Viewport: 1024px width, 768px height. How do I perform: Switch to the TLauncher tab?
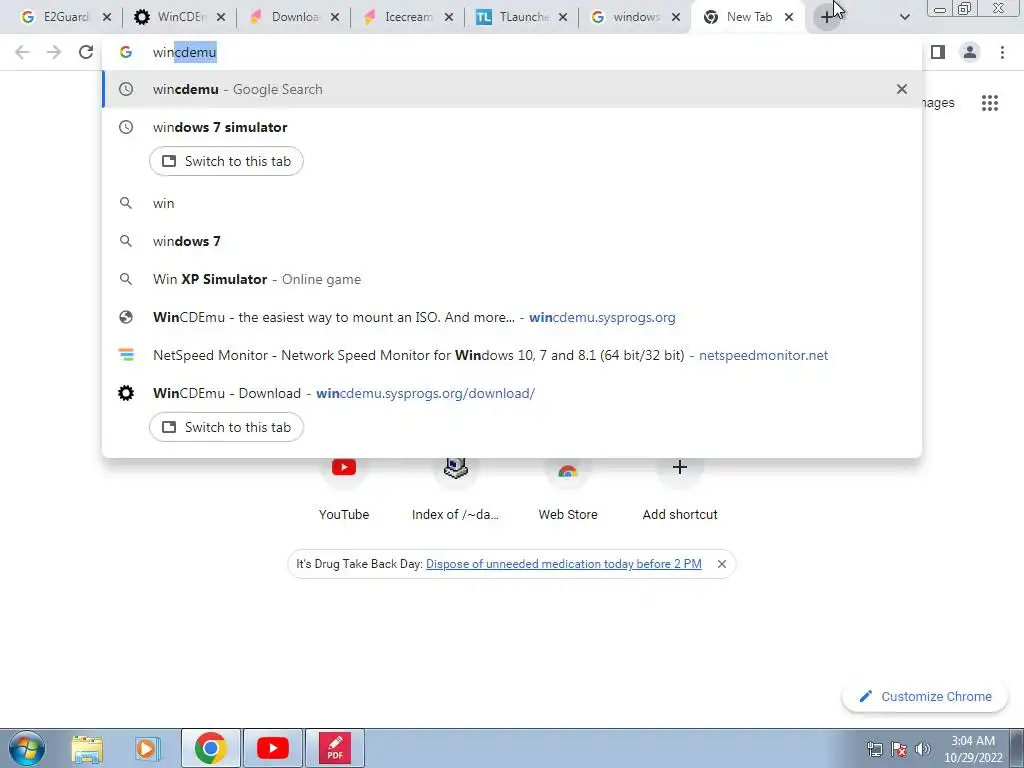515,17
